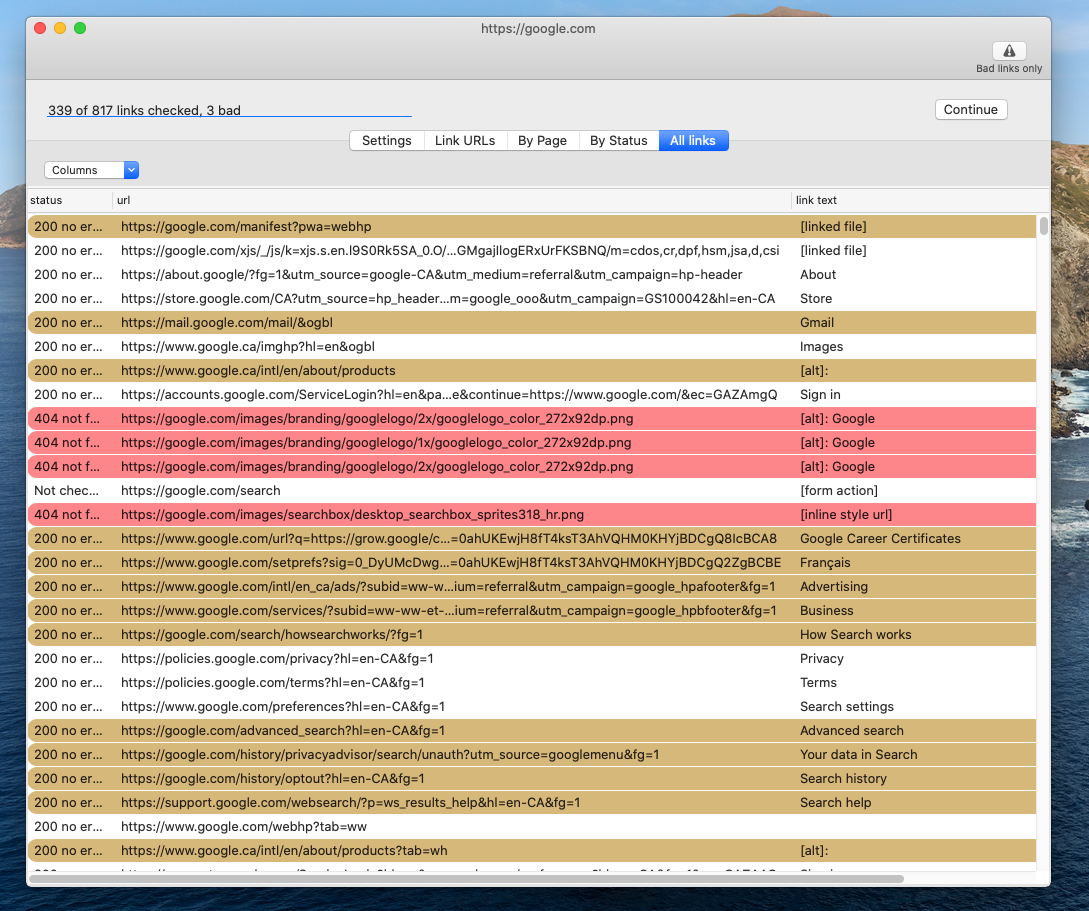Click the 200 status of the Français row
This screenshot has height=911, width=1089.
[68, 562]
